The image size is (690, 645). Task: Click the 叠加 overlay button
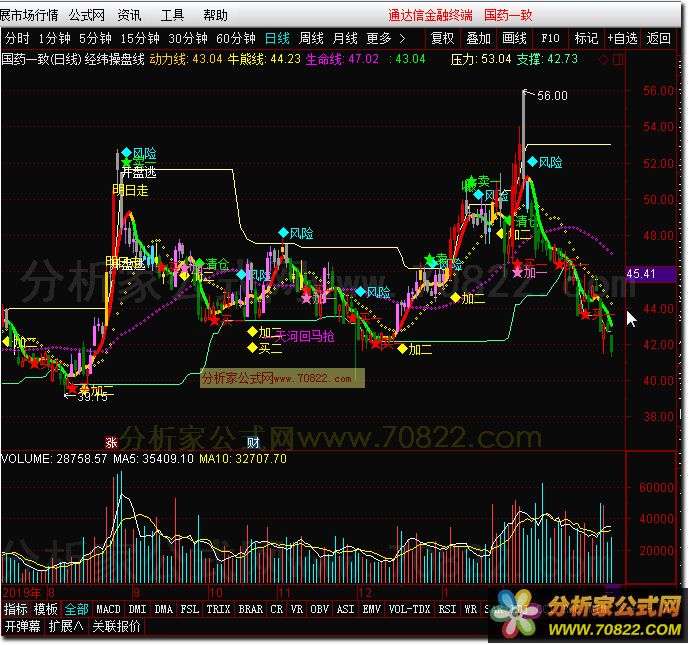(x=478, y=39)
